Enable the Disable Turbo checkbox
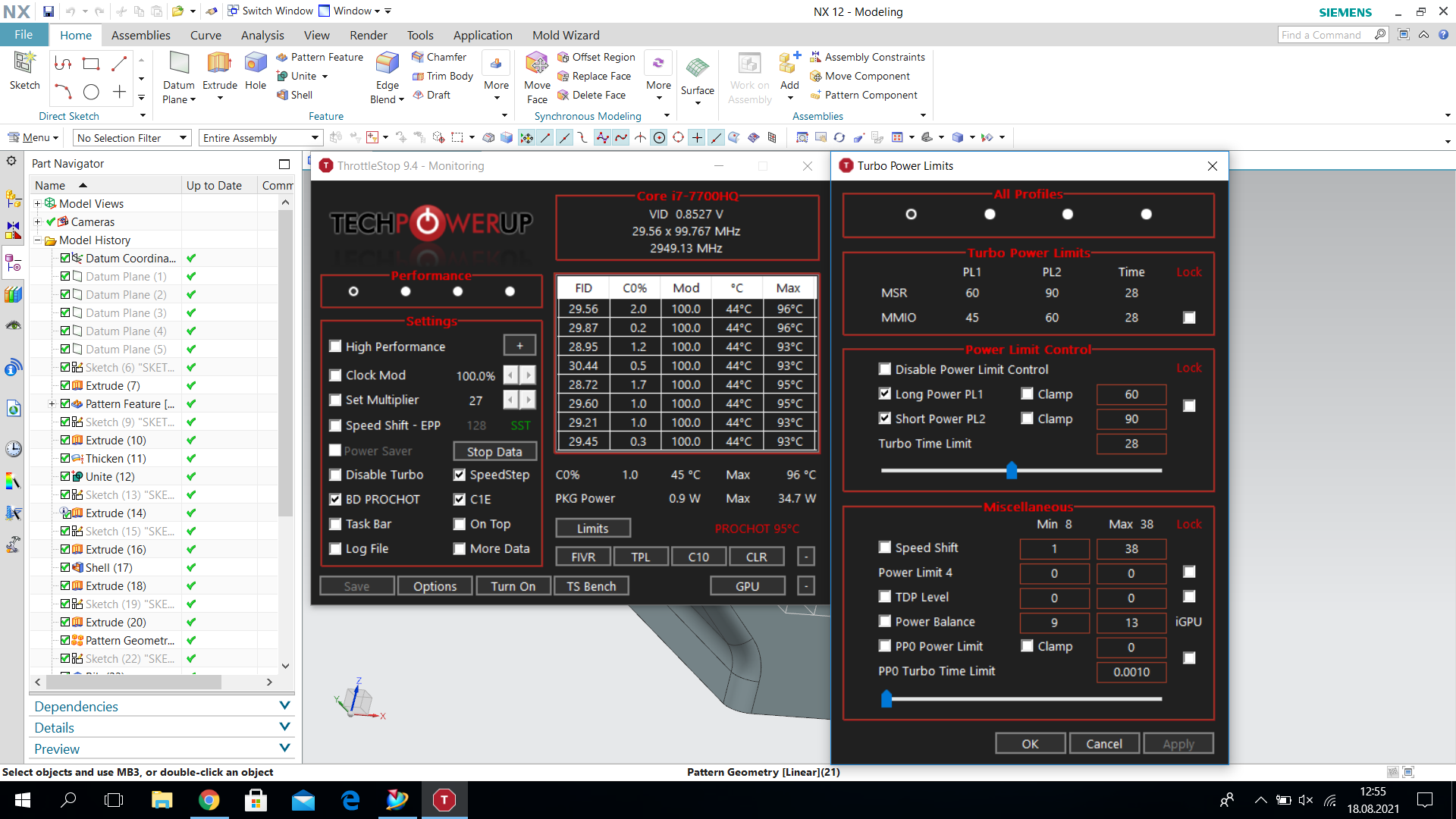The width and height of the screenshot is (1456, 819). (x=335, y=475)
